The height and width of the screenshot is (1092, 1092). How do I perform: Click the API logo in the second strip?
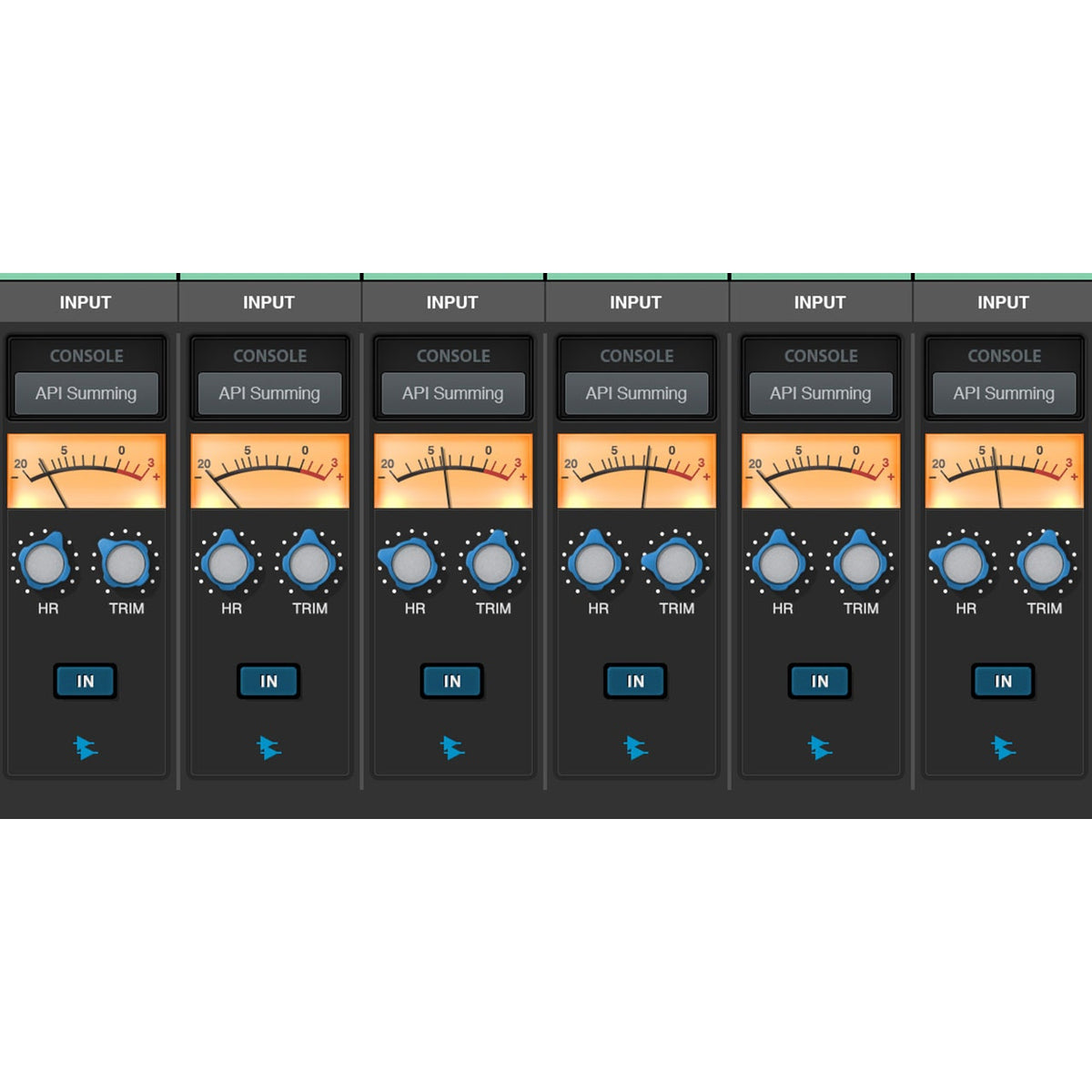[269, 748]
